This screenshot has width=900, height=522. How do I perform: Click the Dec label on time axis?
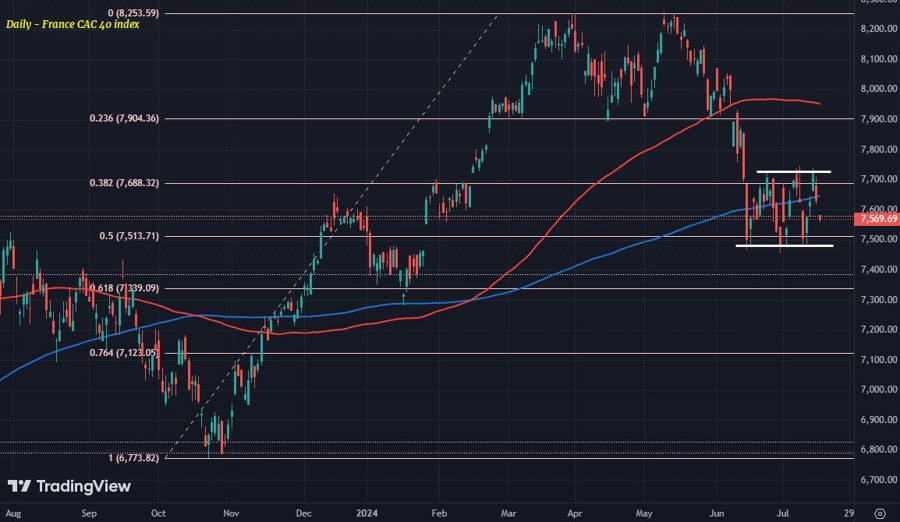tap(304, 513)
